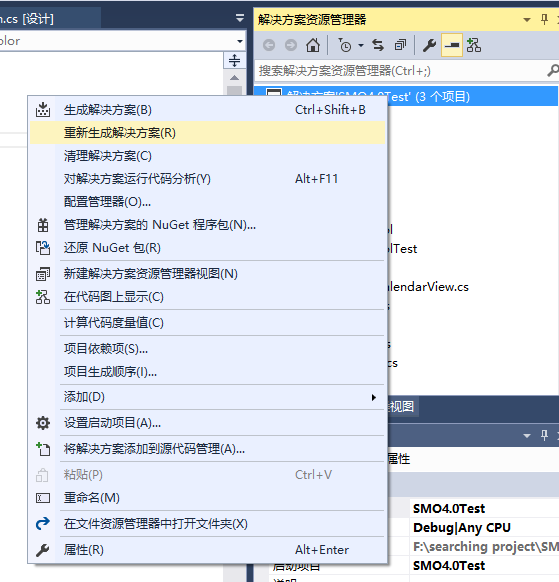Open Solution Explorer window options dropdown
Viewport: 559px width, 582px height.
527,20
